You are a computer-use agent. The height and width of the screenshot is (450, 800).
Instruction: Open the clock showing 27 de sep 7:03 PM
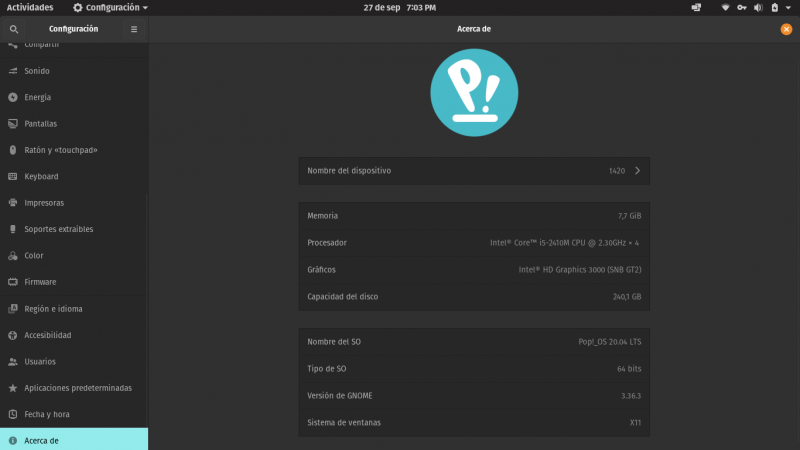(399, 7)
